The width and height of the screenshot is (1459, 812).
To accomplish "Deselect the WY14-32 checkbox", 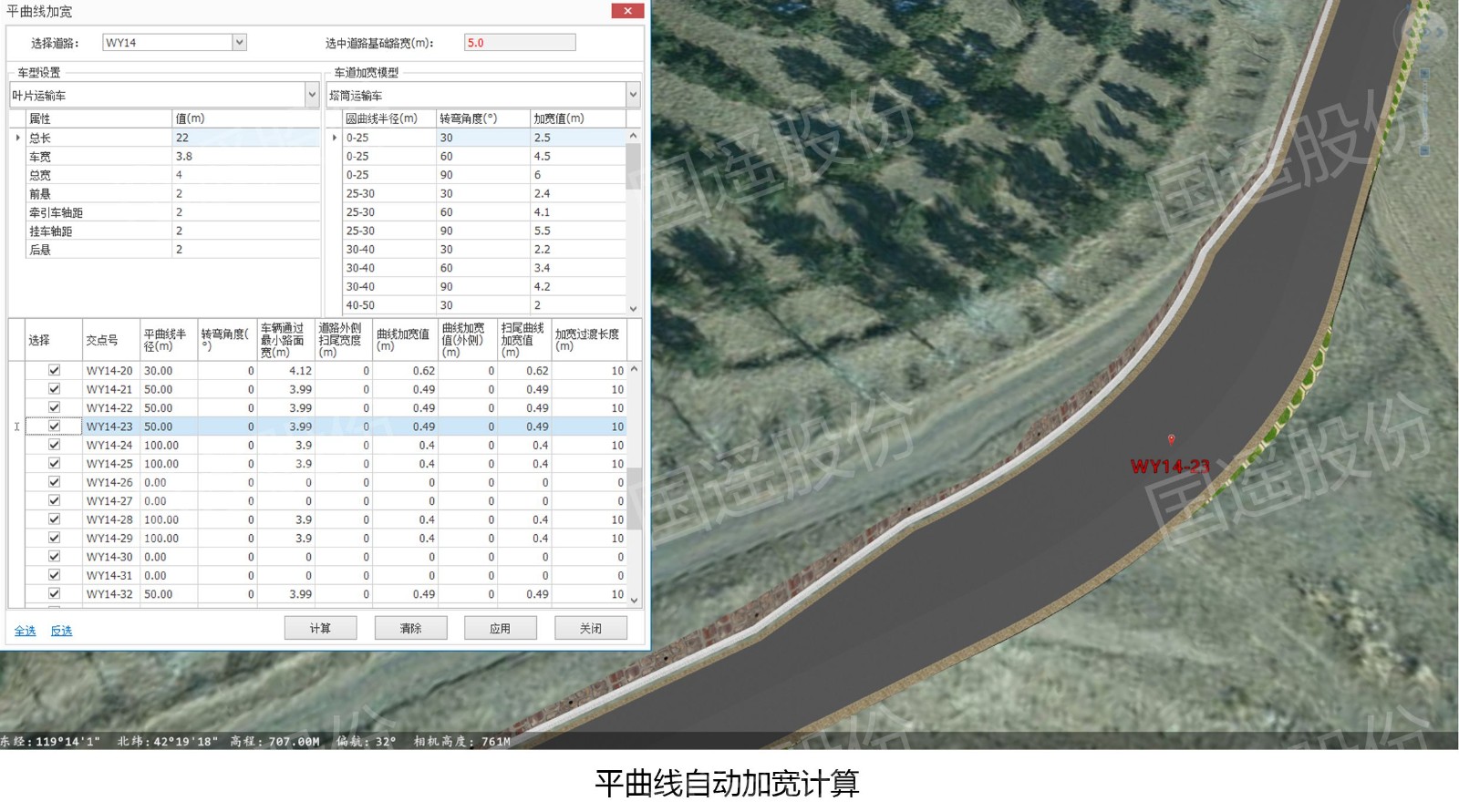I will (x=54, y=593).
